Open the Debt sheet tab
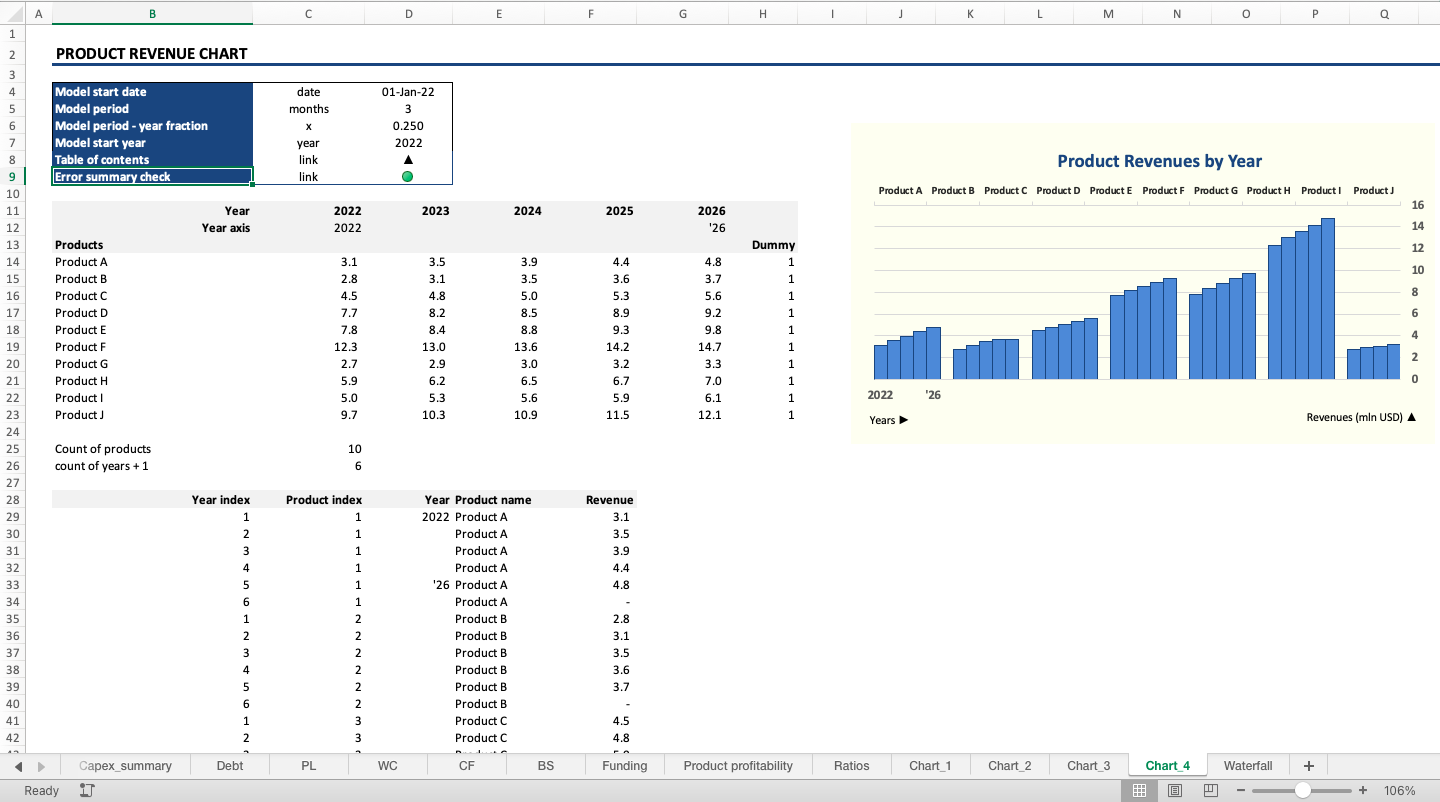The image size is (1440, 802). (230, 766)
